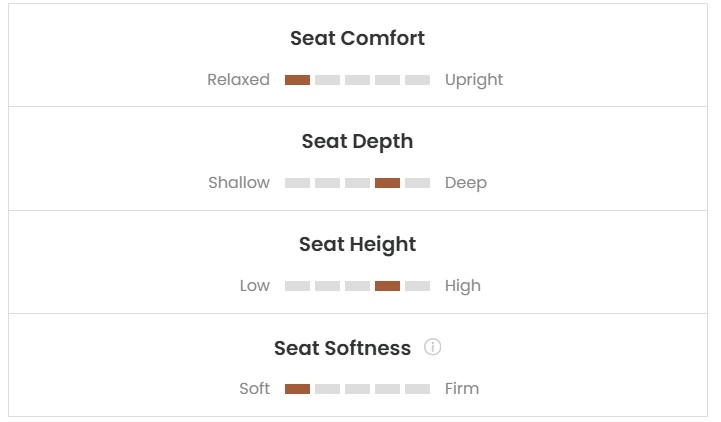This screenshot has width=721, height=422.
Task: Click the Seat Comfort heading
Action: (357, 38)
